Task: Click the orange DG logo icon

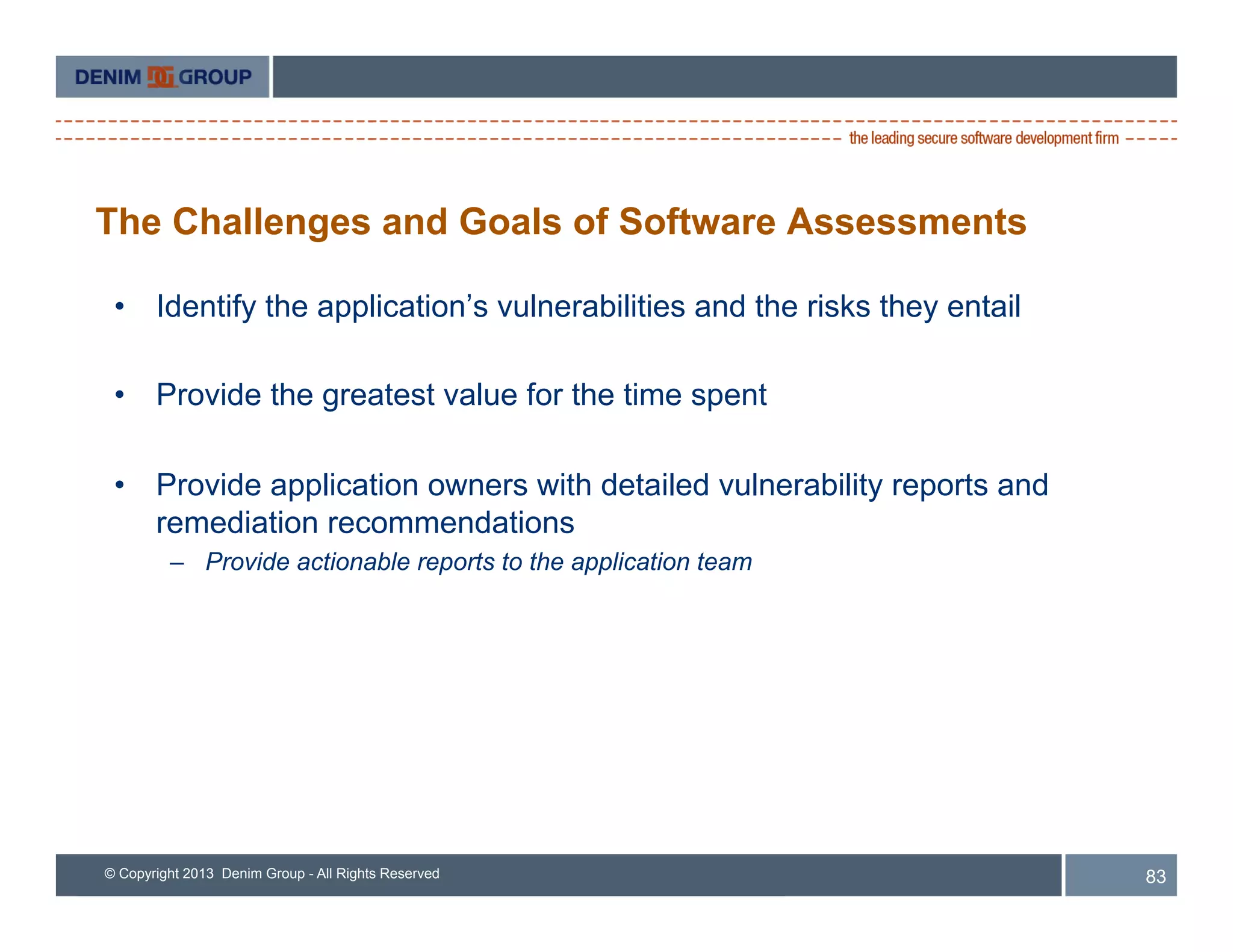Action: tap(161, 77)
